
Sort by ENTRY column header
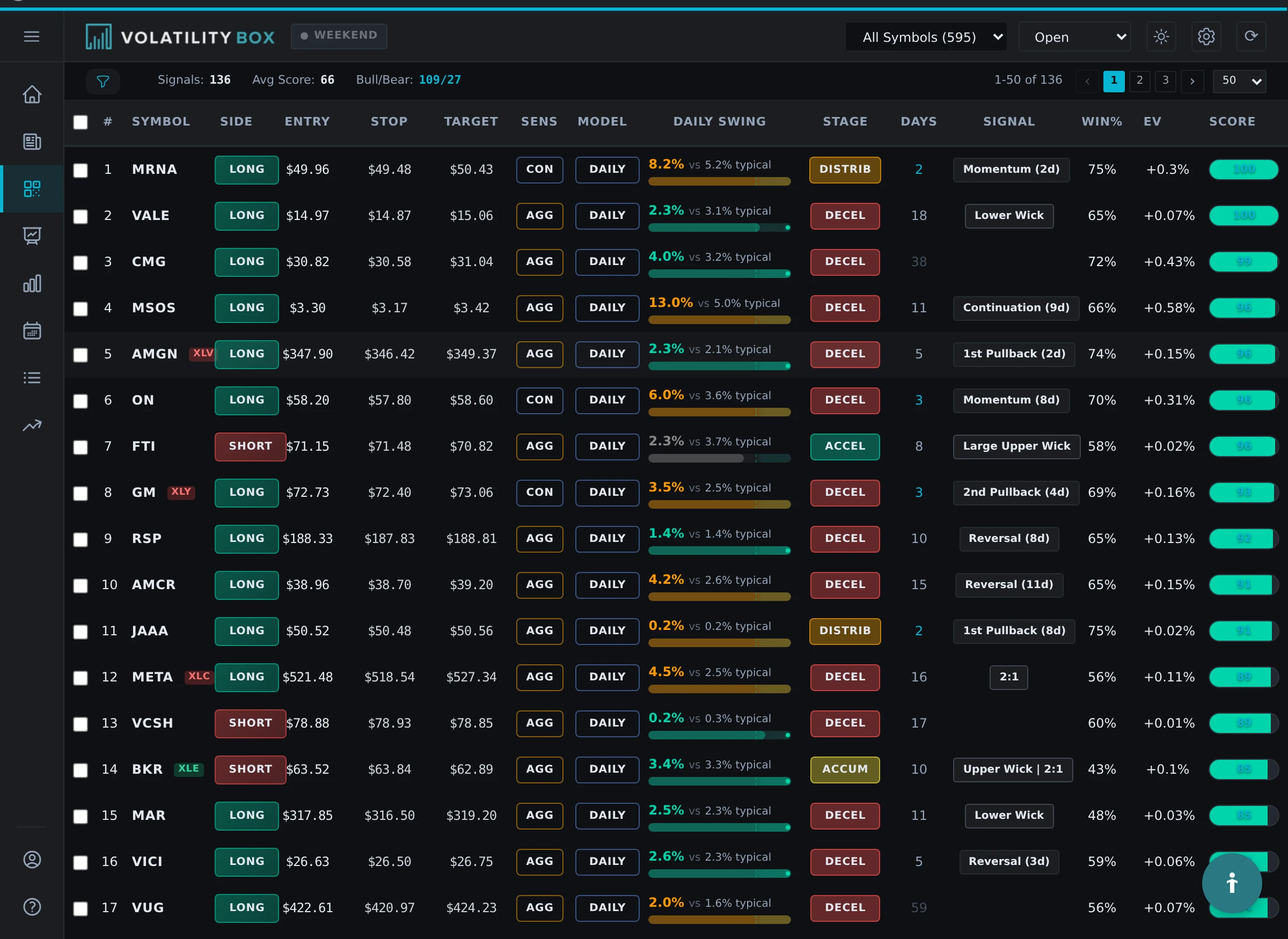(x=307, y=122)
